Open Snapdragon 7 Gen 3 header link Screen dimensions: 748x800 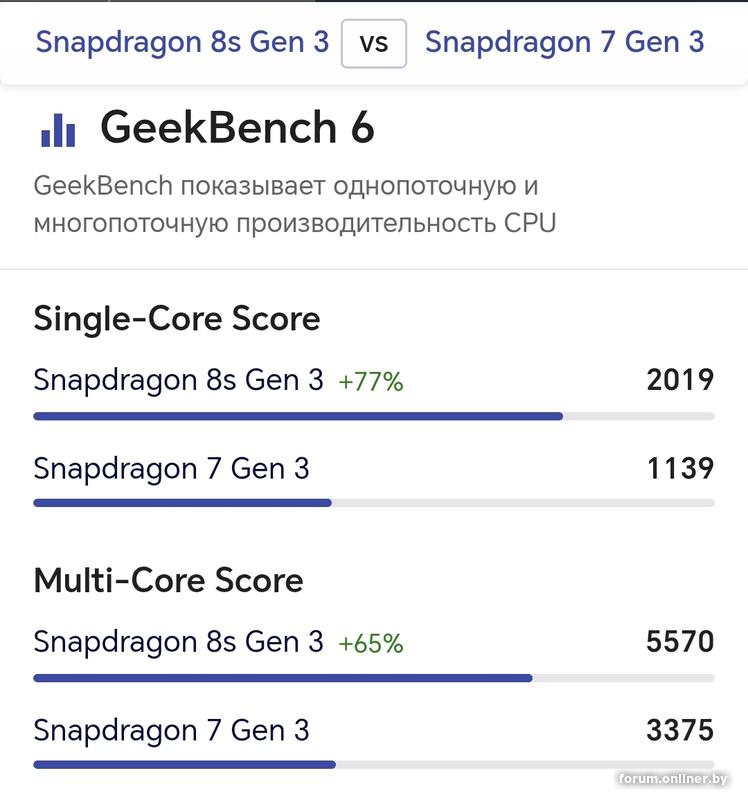tap(564, 42)
